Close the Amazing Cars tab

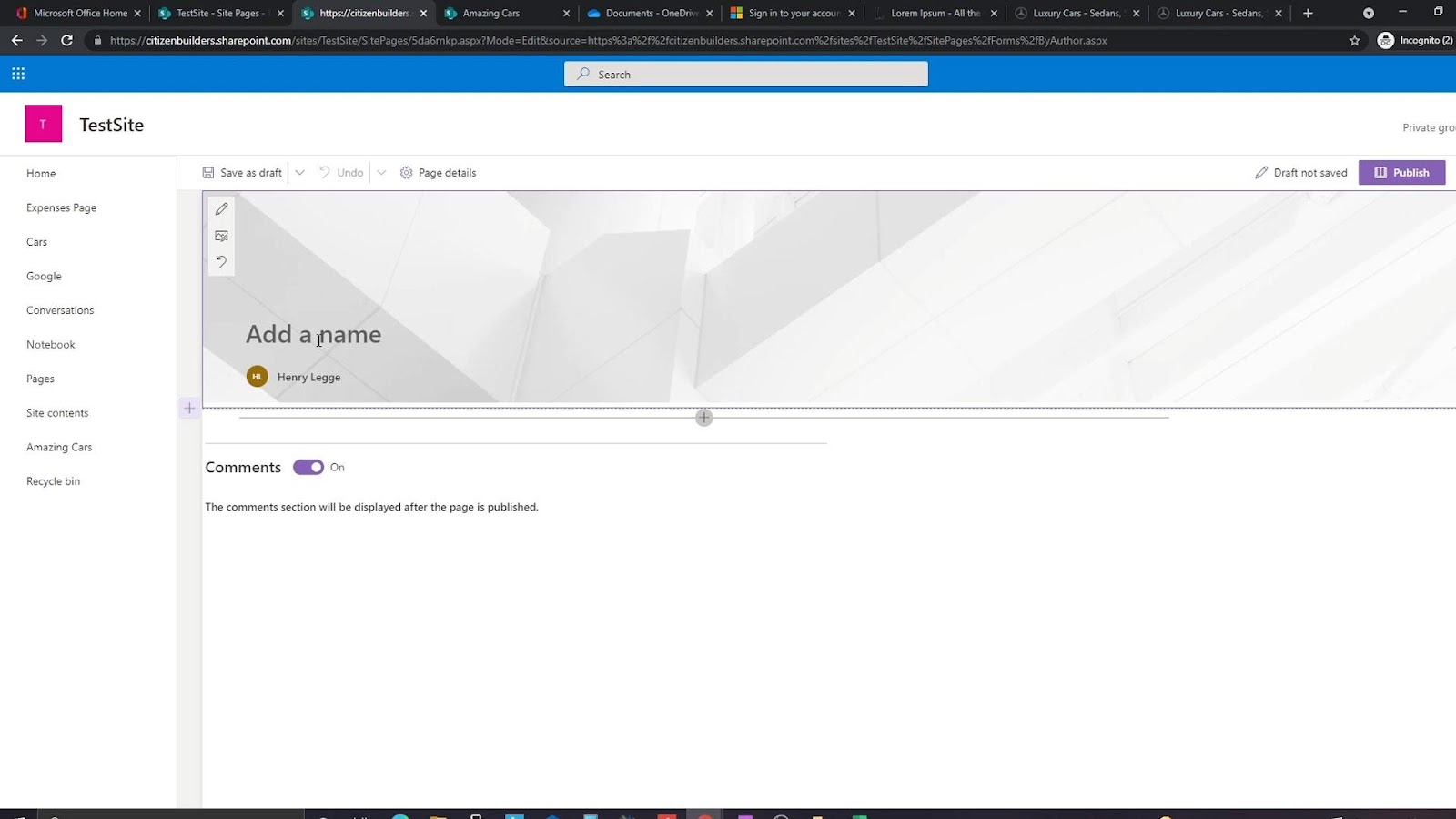[566, 13]
